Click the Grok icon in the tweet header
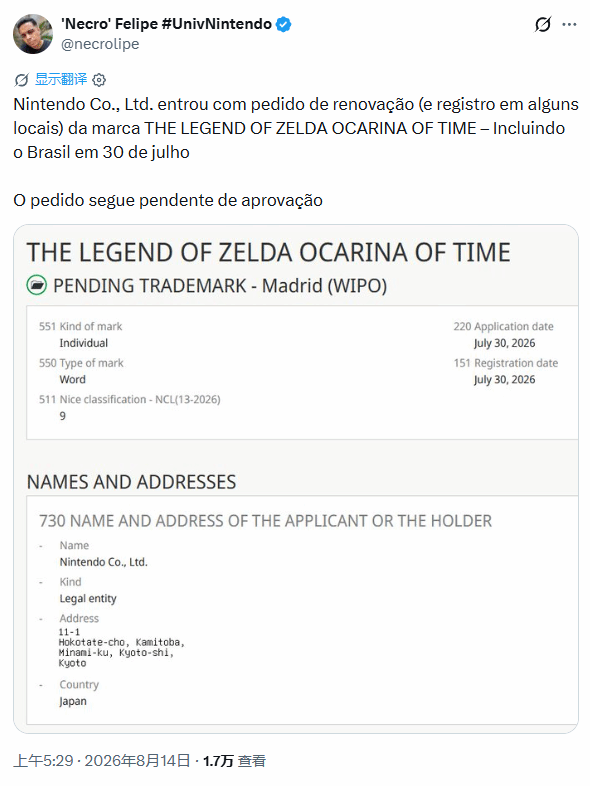The height and width of the screenshot is (786, 590). (543, 24)
